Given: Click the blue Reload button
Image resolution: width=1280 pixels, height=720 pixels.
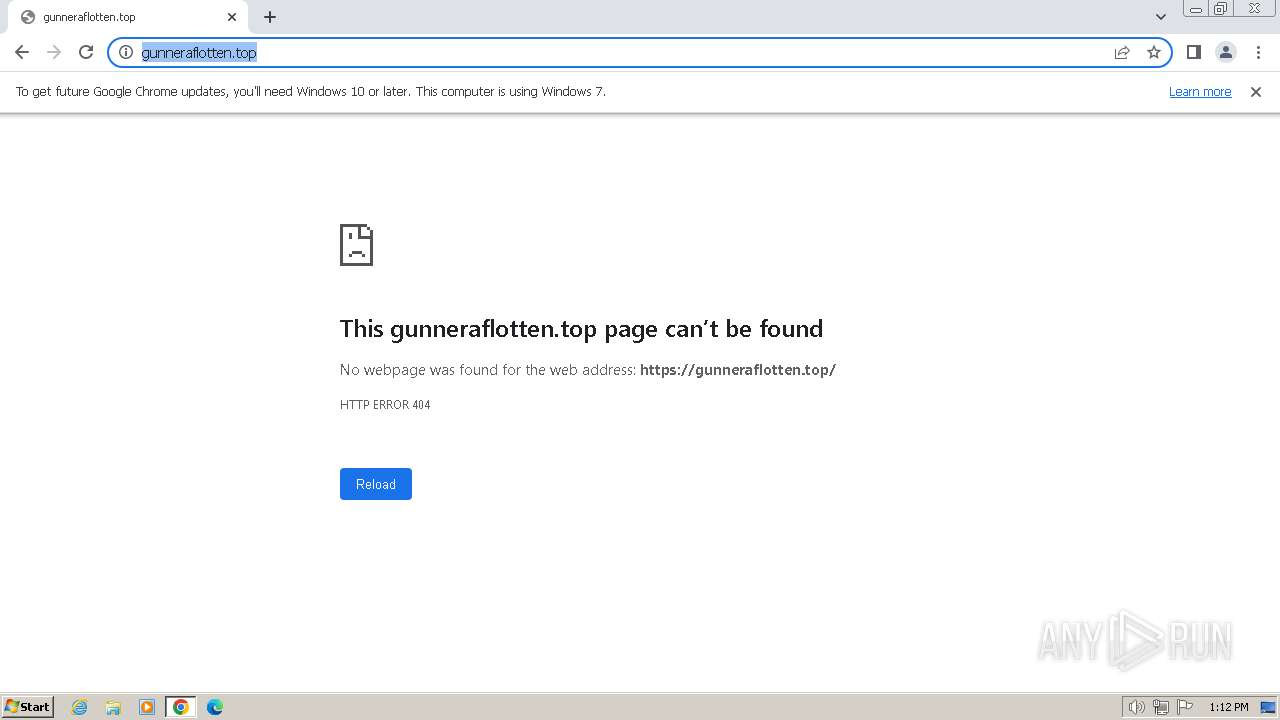Looking at the screenshot, I should (376, 484).
